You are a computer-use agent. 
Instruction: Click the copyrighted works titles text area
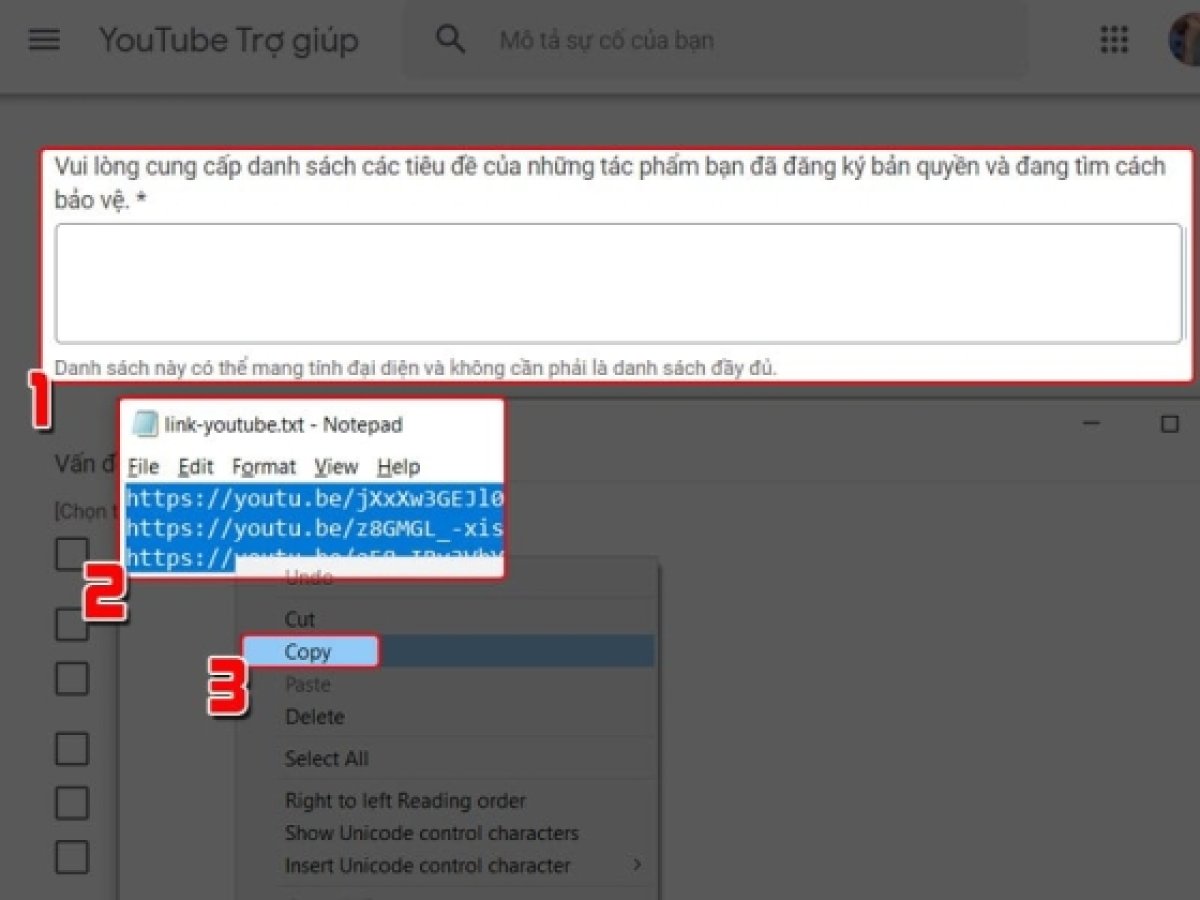click(x=618, y=284)
